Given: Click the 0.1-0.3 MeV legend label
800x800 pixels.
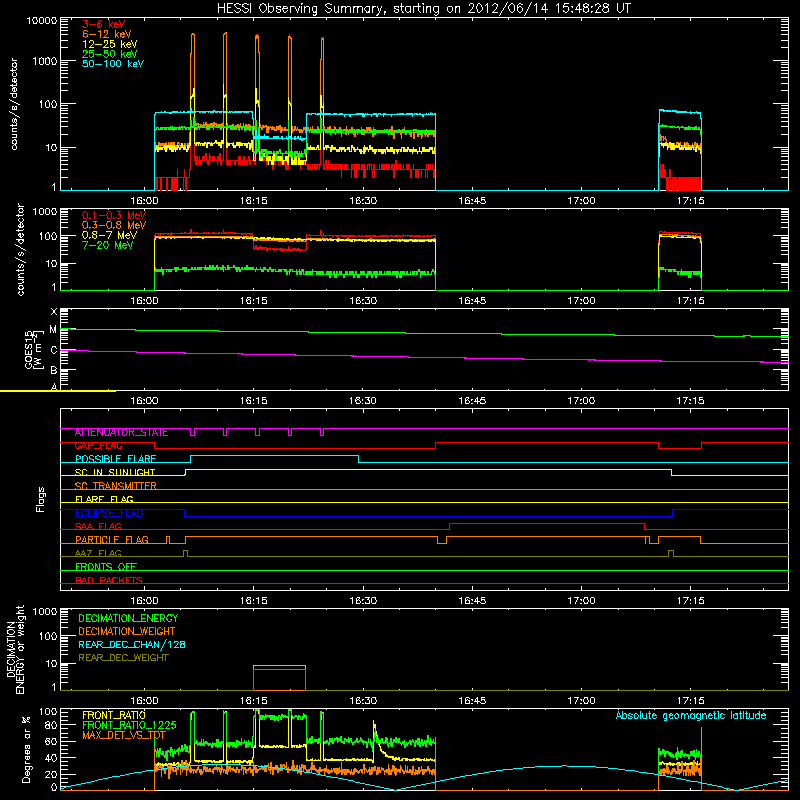Looking at the screenshot, I should pyautogui.click(x=114, y=215).
